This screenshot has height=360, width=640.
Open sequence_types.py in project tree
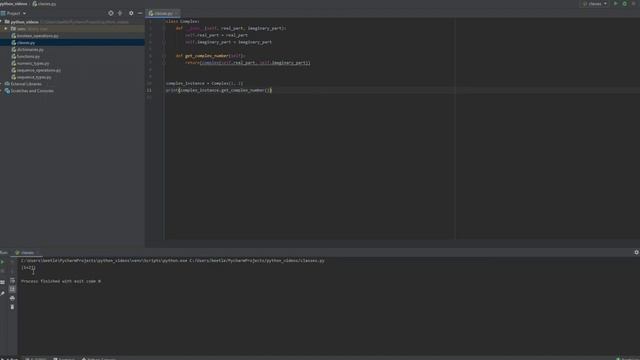coord(34,77)
